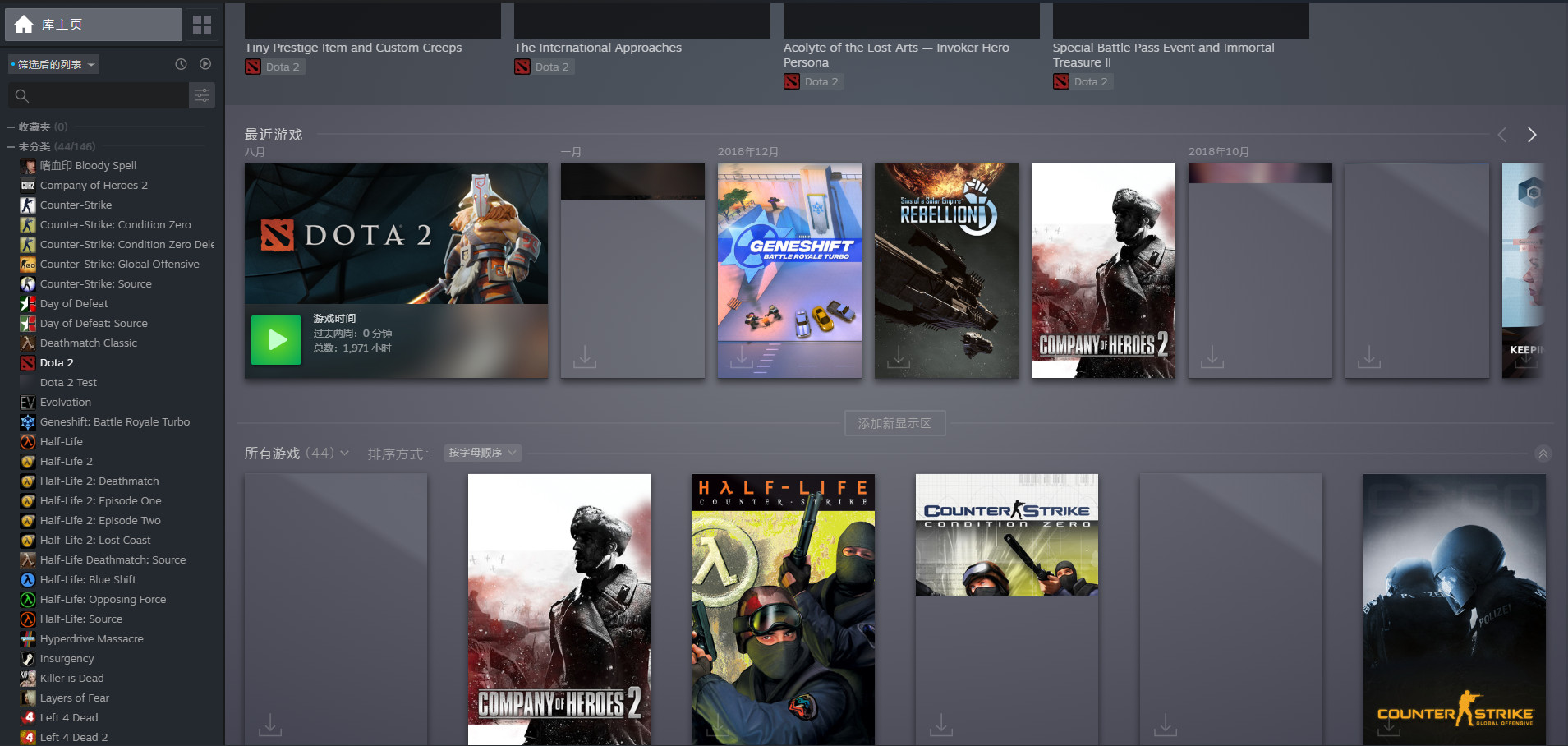This screenshot has width=1568, height=746.
Task: Collapse the all-games shelf chevron button
Action: pyautogui.click(x=1543, y=454)
